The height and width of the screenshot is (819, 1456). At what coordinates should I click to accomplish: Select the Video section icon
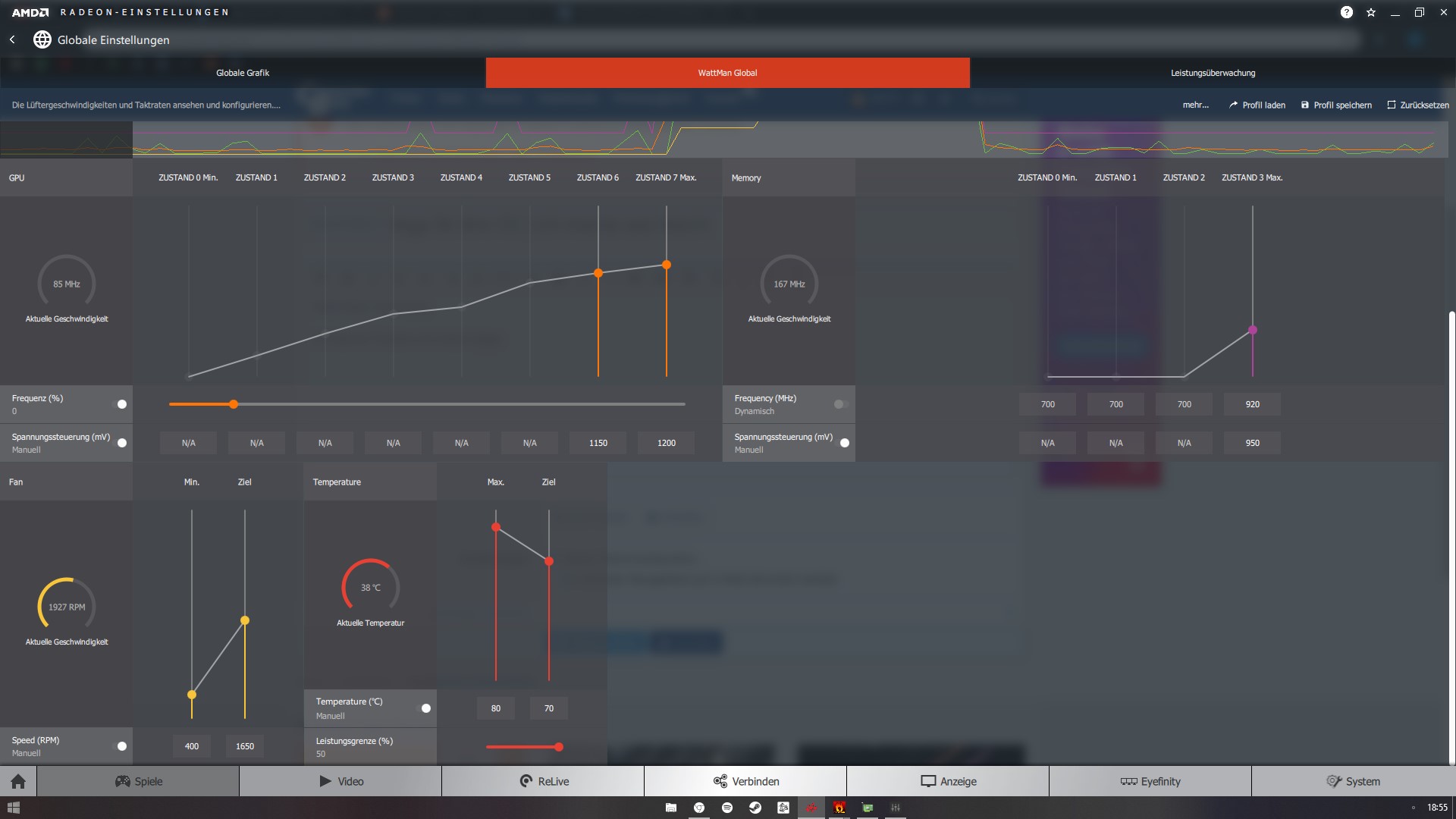325,781
